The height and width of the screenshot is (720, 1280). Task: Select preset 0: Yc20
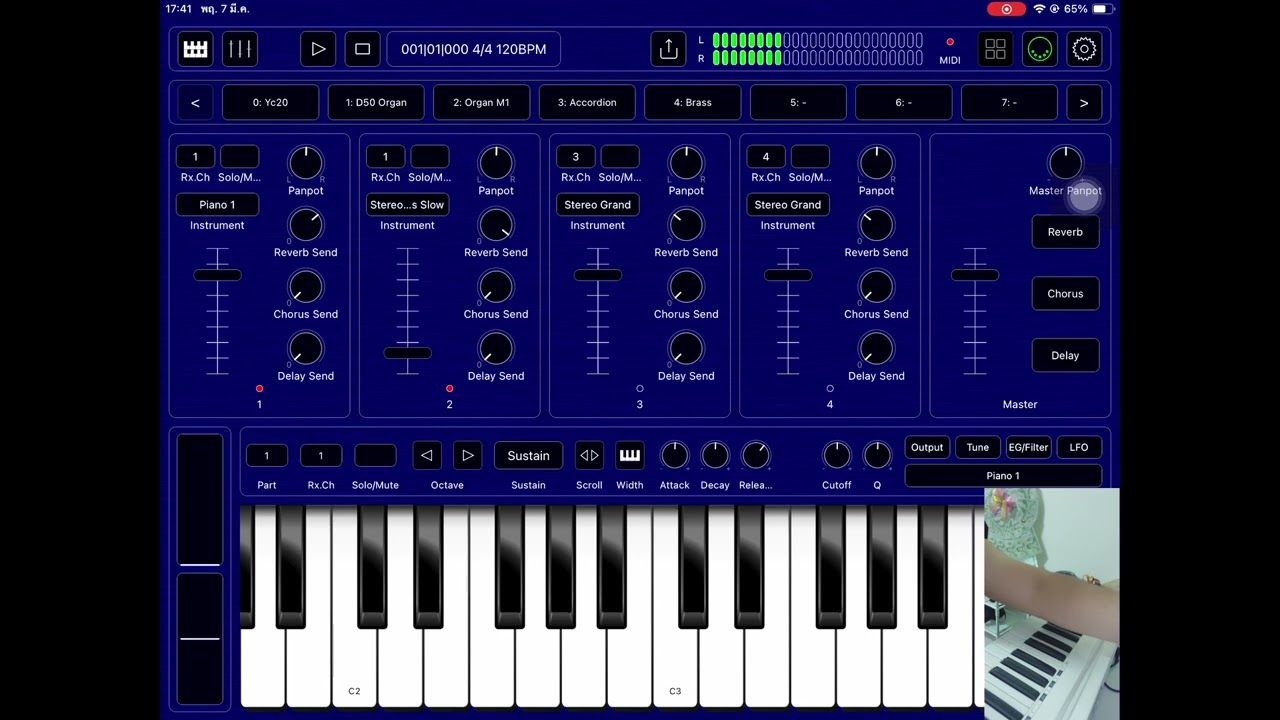(270, 103)
